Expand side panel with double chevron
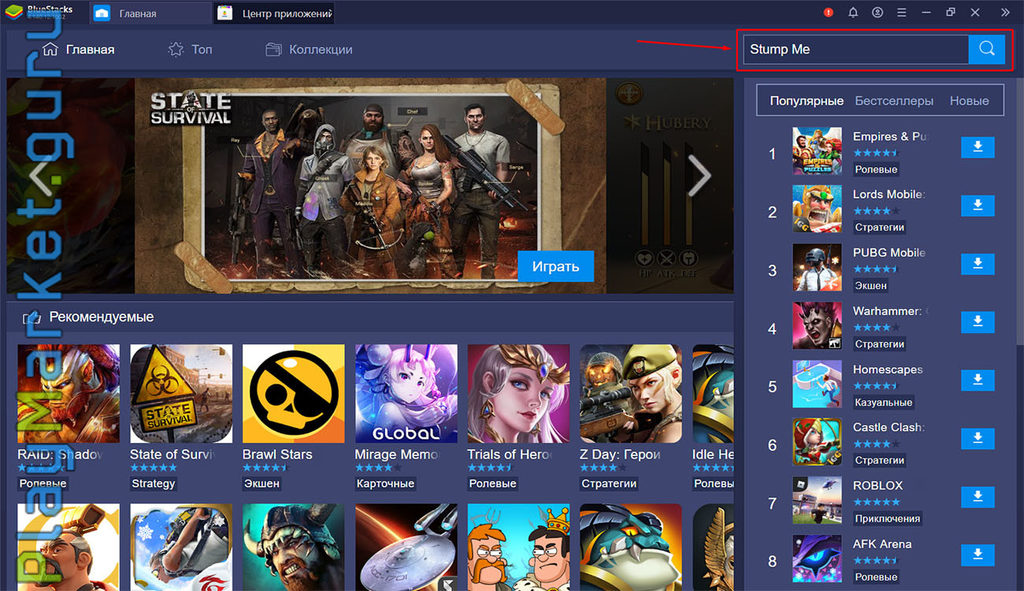1024x591 pixels. pyautogui.click(x=1005, y=12)
